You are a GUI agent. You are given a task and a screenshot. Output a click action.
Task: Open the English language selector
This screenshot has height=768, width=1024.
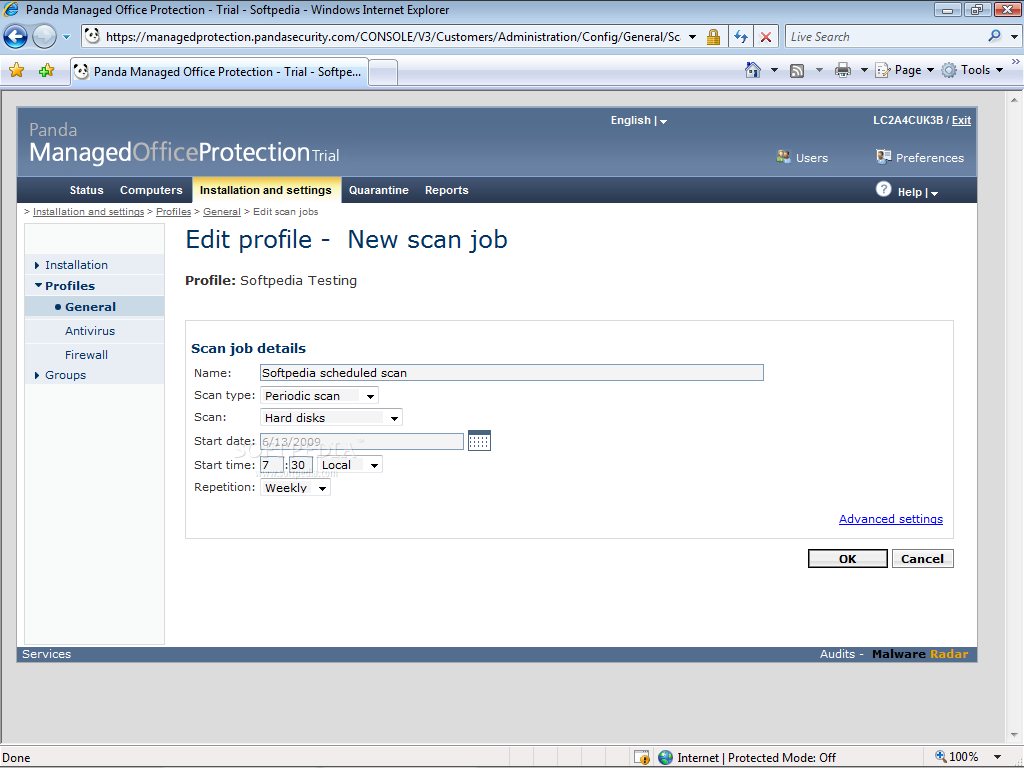pos(638,120)
